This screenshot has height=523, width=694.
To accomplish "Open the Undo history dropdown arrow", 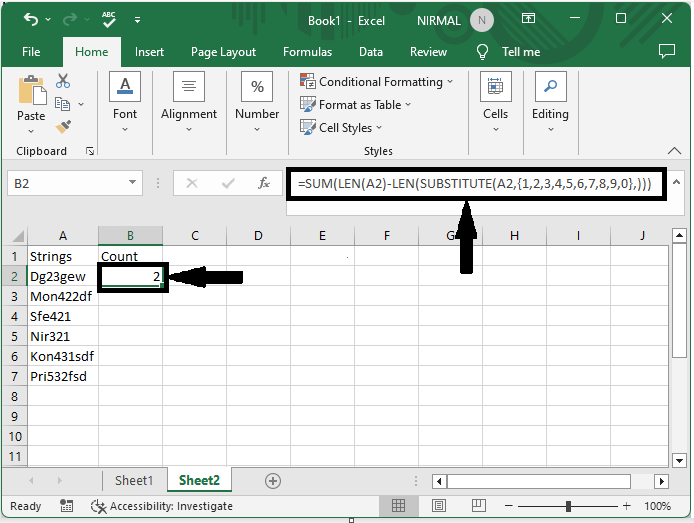I will pyautogui.click(x=48, y=19).
